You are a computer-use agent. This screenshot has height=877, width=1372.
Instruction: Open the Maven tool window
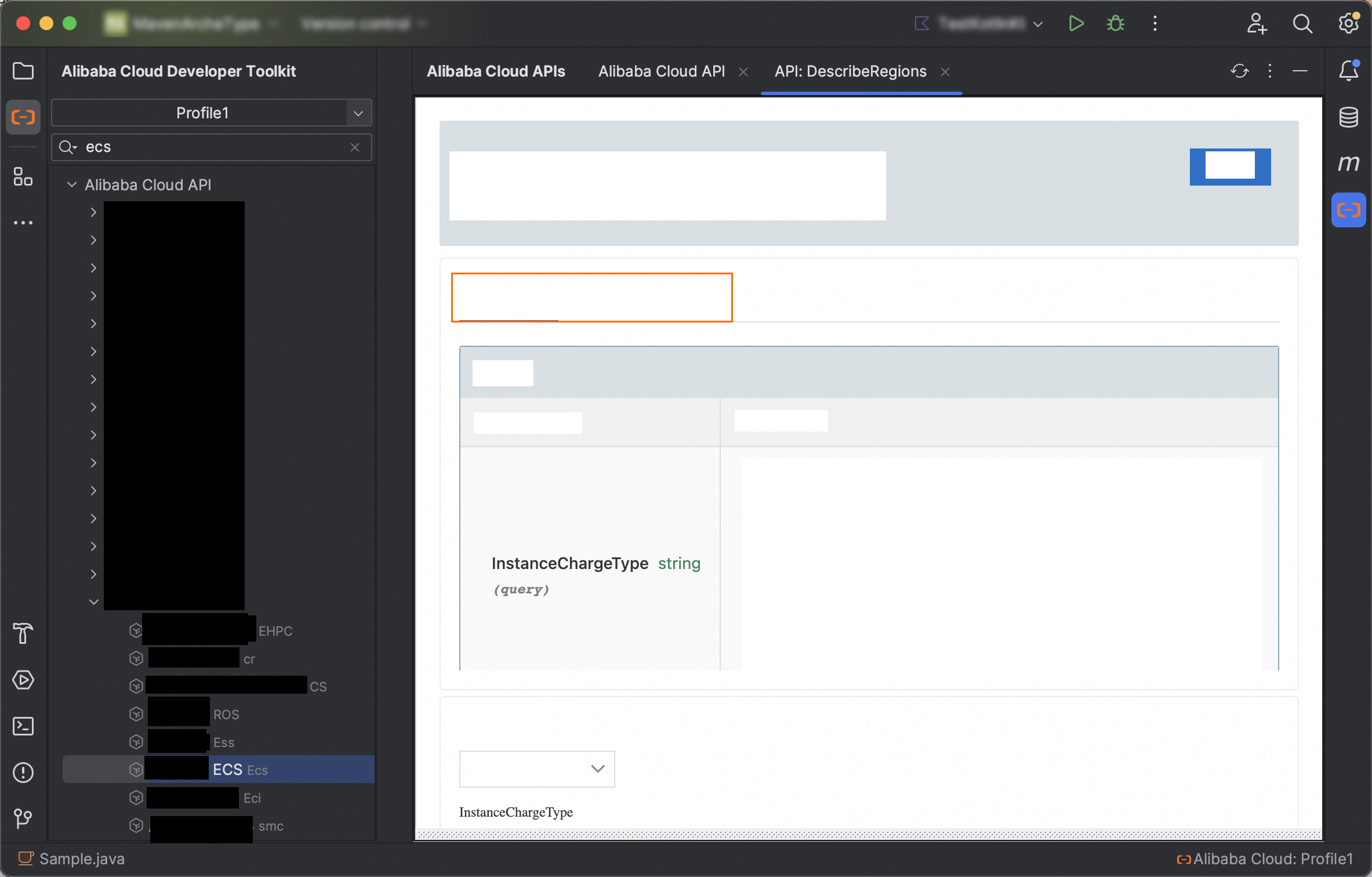[1349, 164]
